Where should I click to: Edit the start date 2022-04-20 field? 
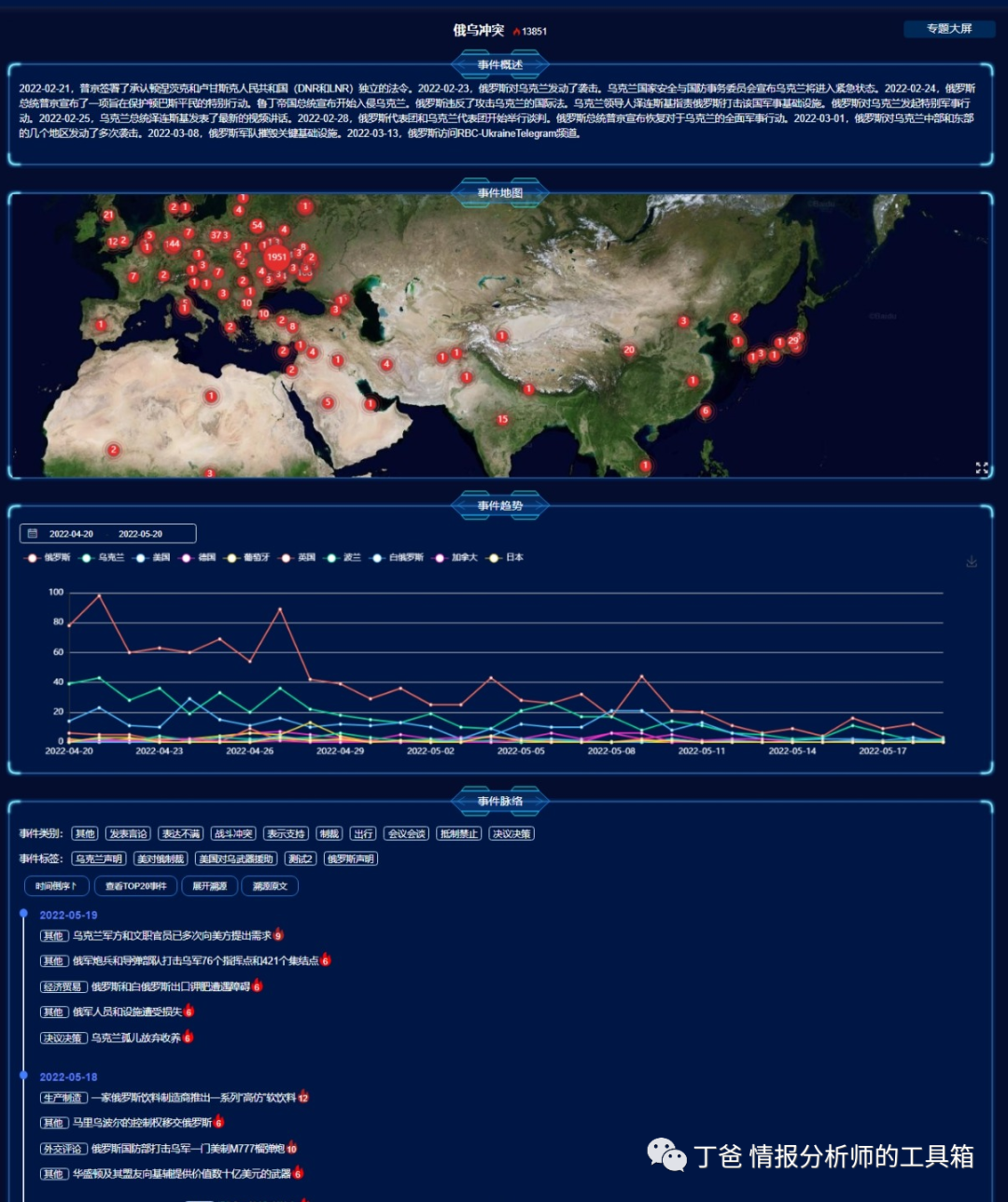(71, 534)
